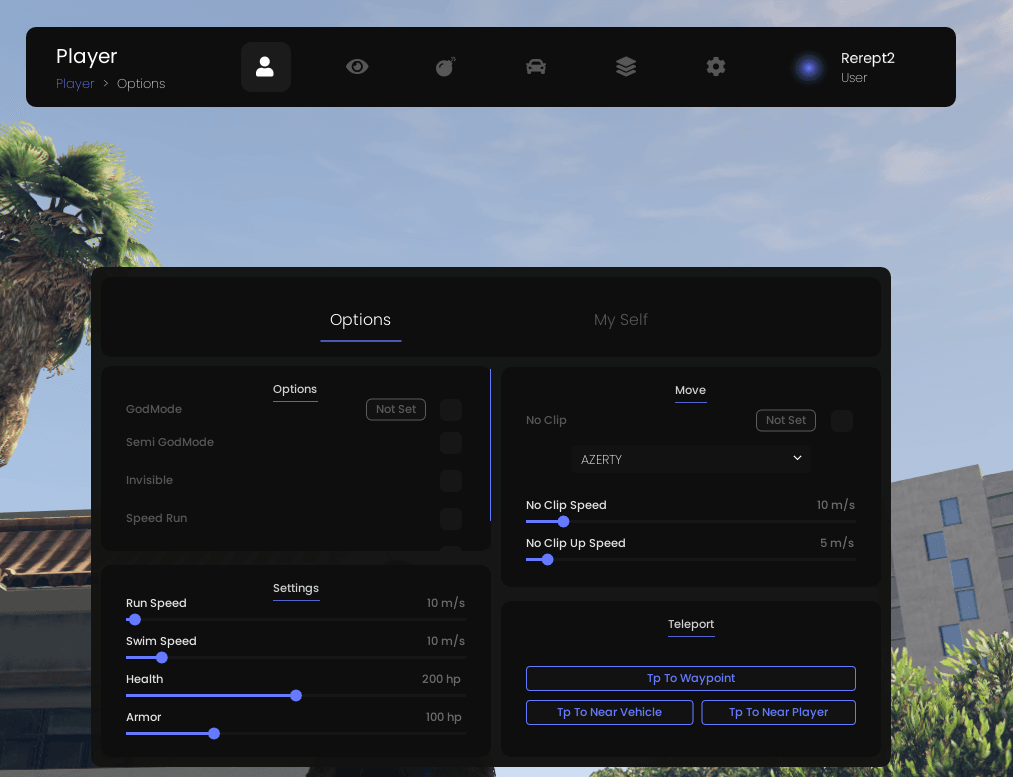1013x777 pixels.
Task: Open the AZERTY keyboard layout dropdown
Action: (x=690, y=459)
